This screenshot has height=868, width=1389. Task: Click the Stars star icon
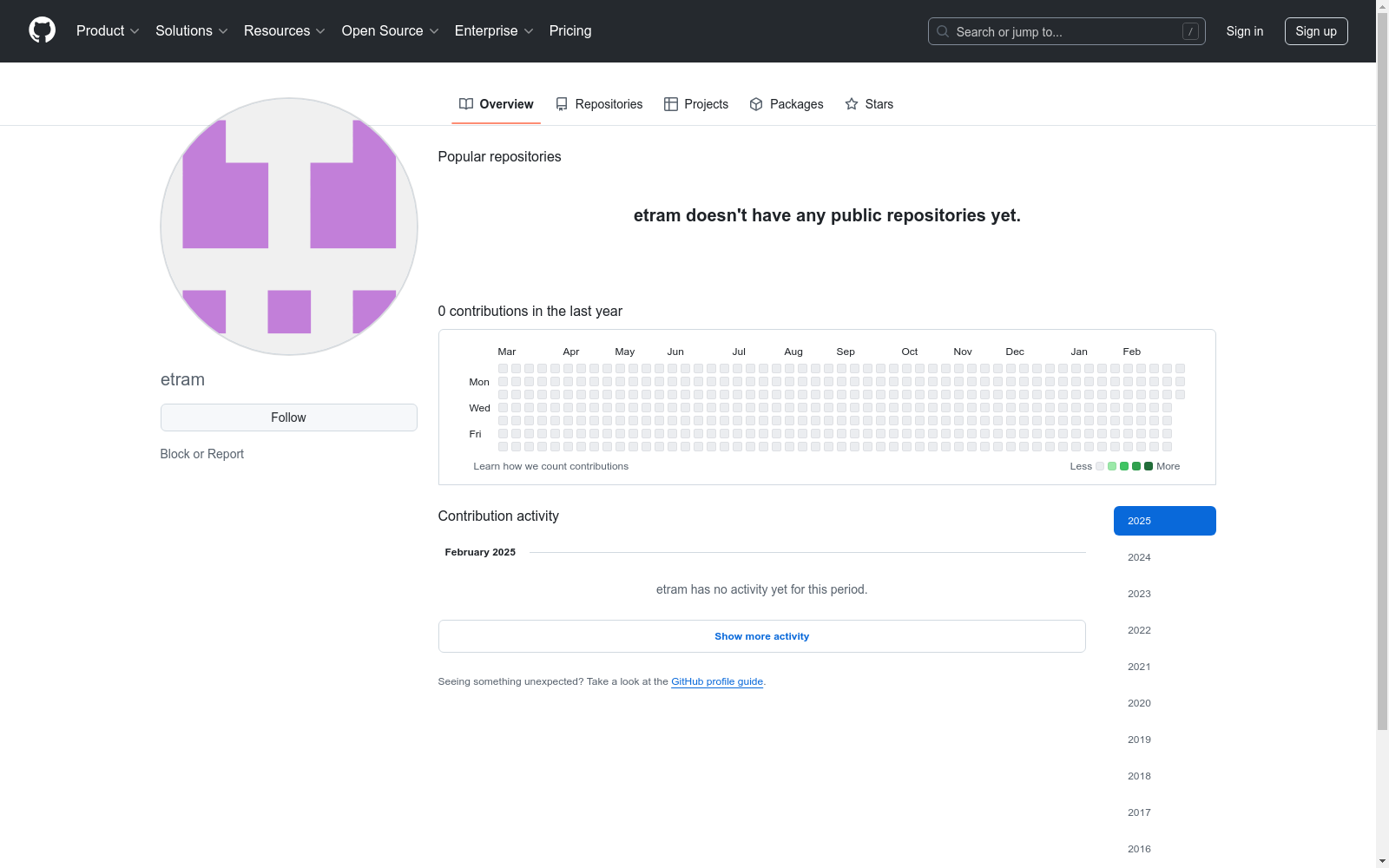click(852, 104)
